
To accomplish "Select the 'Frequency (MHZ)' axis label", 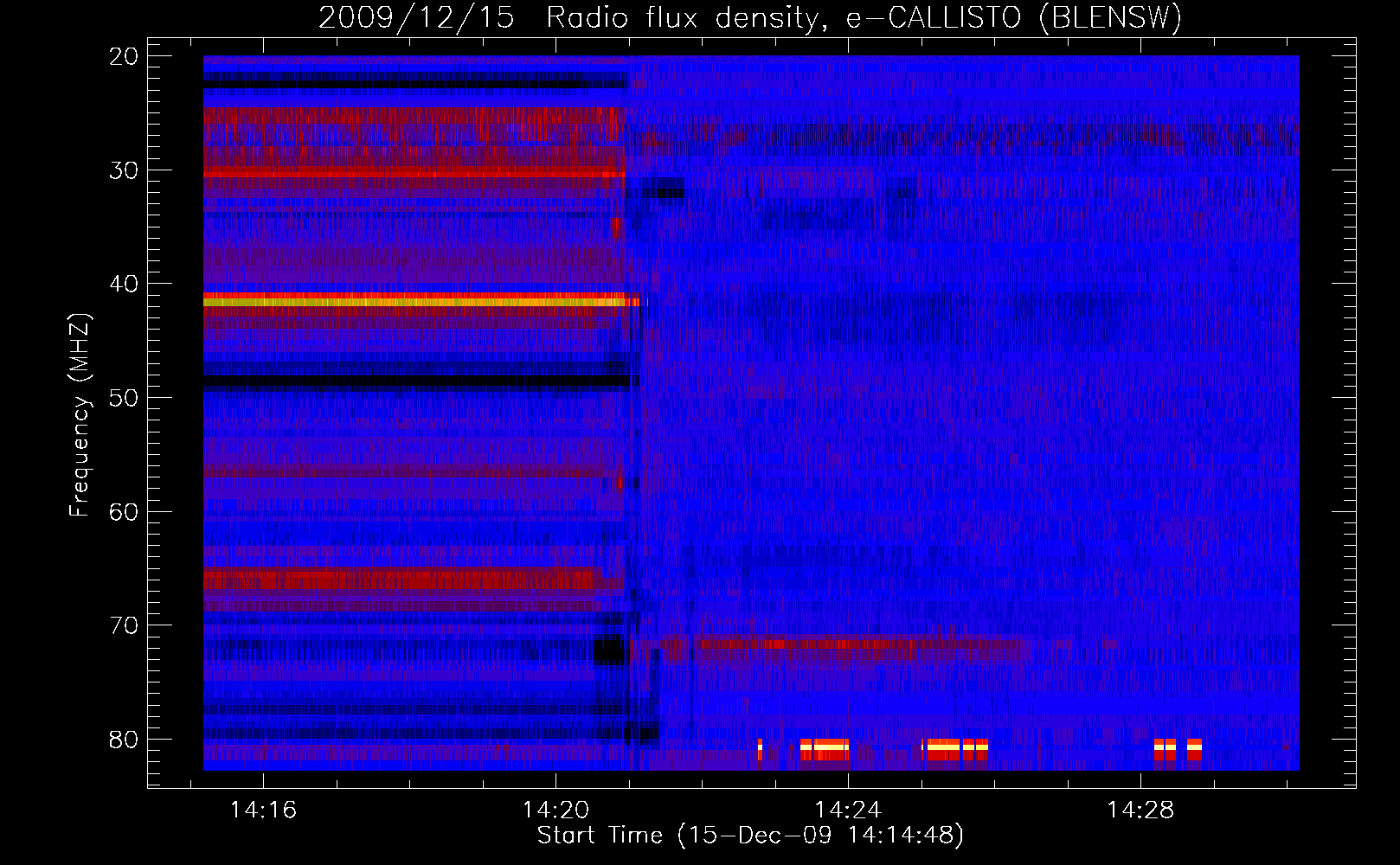I will pos(80,415).
